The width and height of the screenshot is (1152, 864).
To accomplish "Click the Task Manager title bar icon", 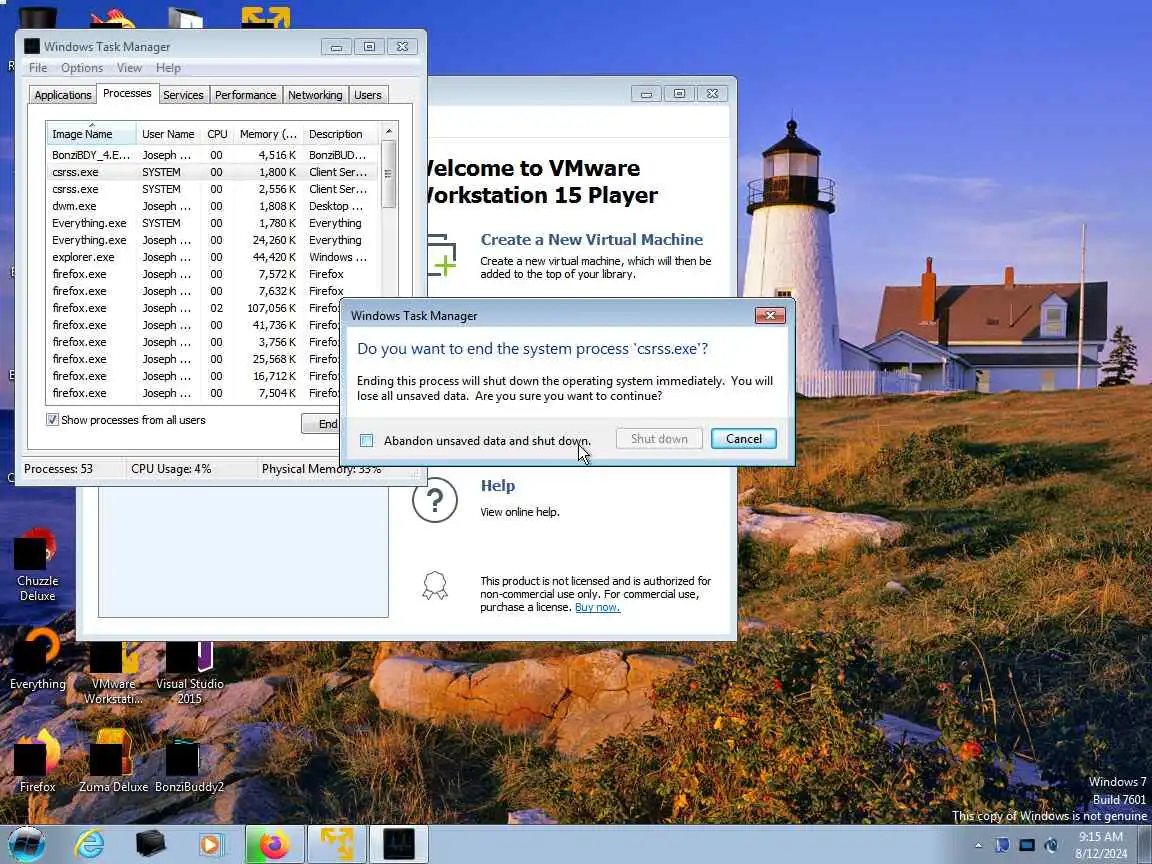I will tap(32, 46).
